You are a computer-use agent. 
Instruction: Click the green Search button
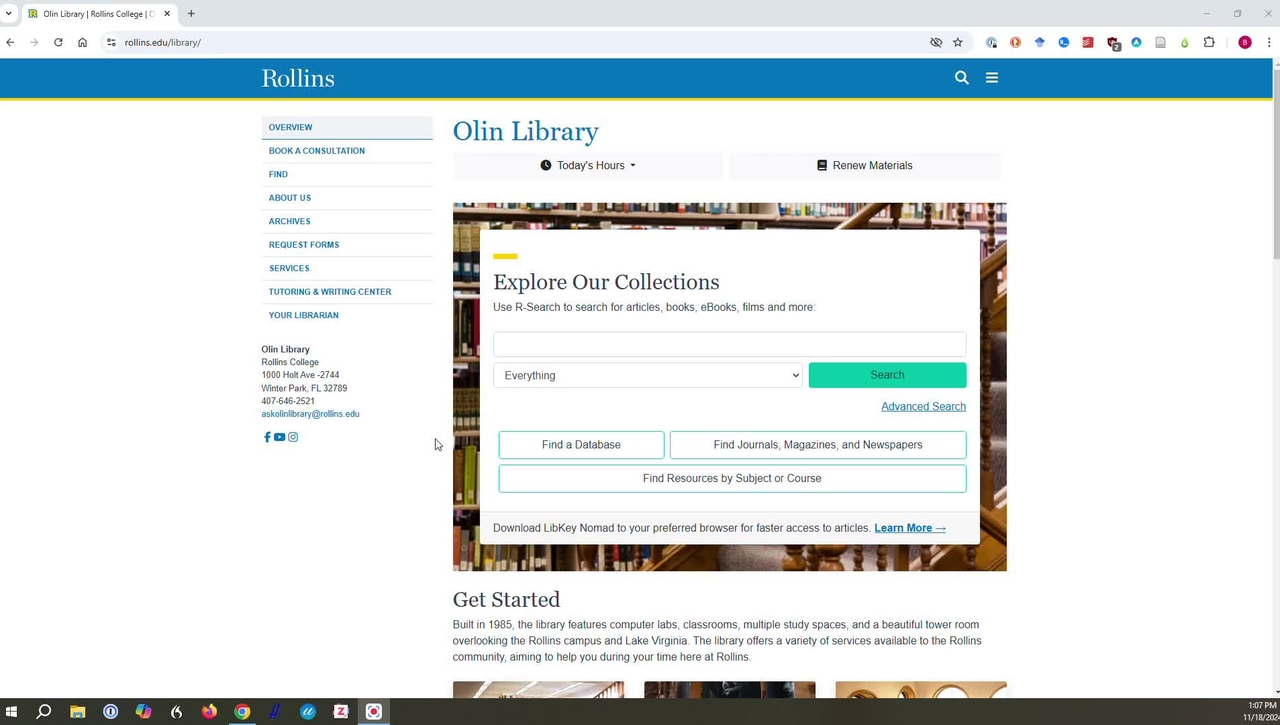(x=887, y=375)
